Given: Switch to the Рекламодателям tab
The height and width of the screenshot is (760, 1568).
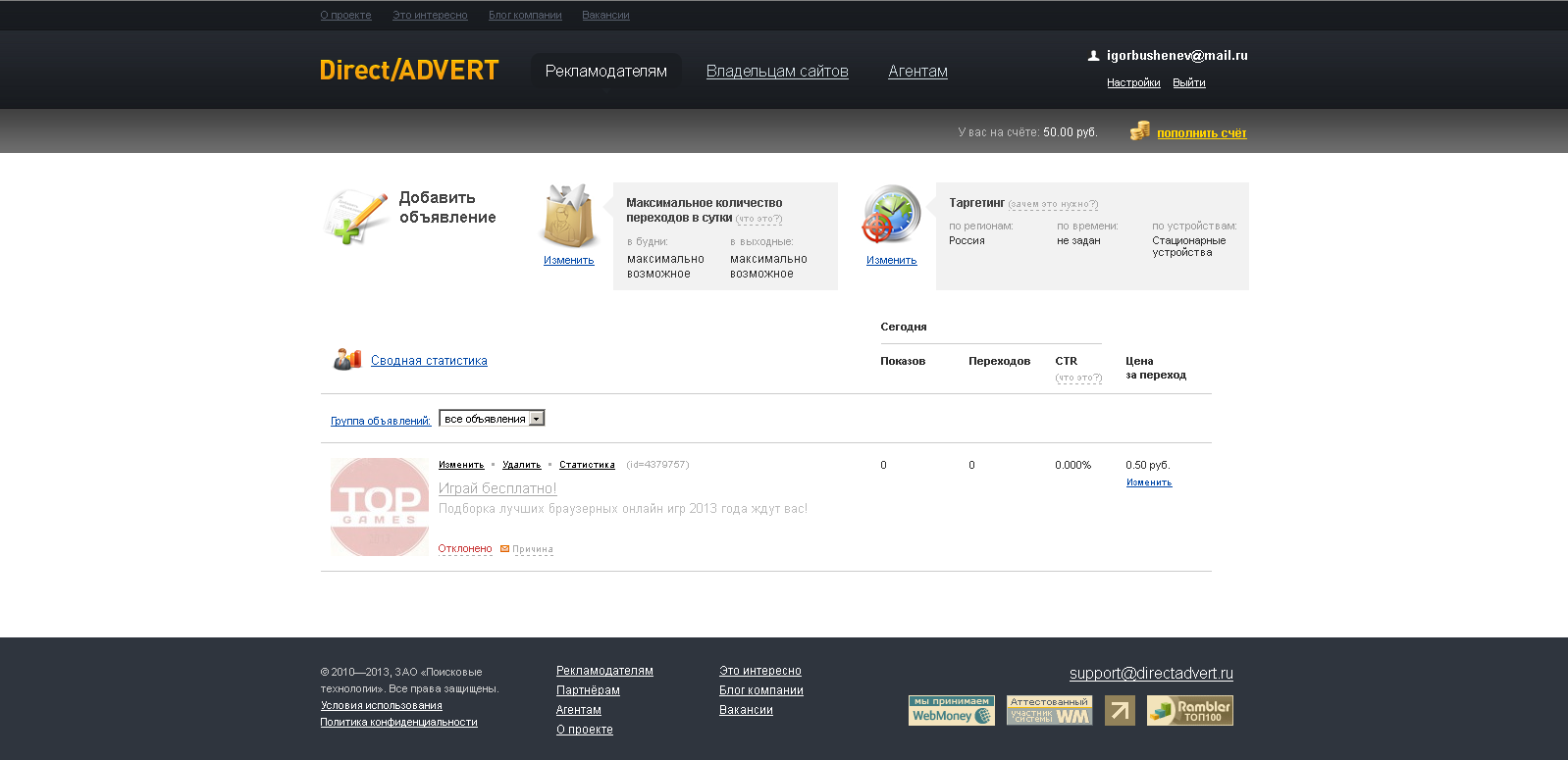Looking at the screenshot, I should [x=606, y=71].
